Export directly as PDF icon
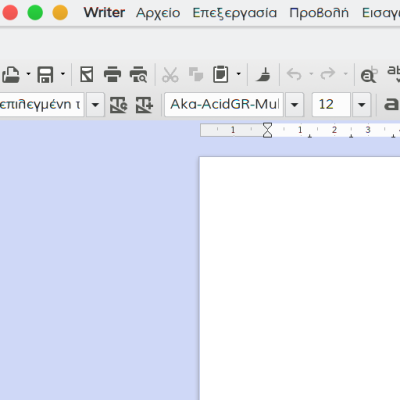 [x=87, y=74]
